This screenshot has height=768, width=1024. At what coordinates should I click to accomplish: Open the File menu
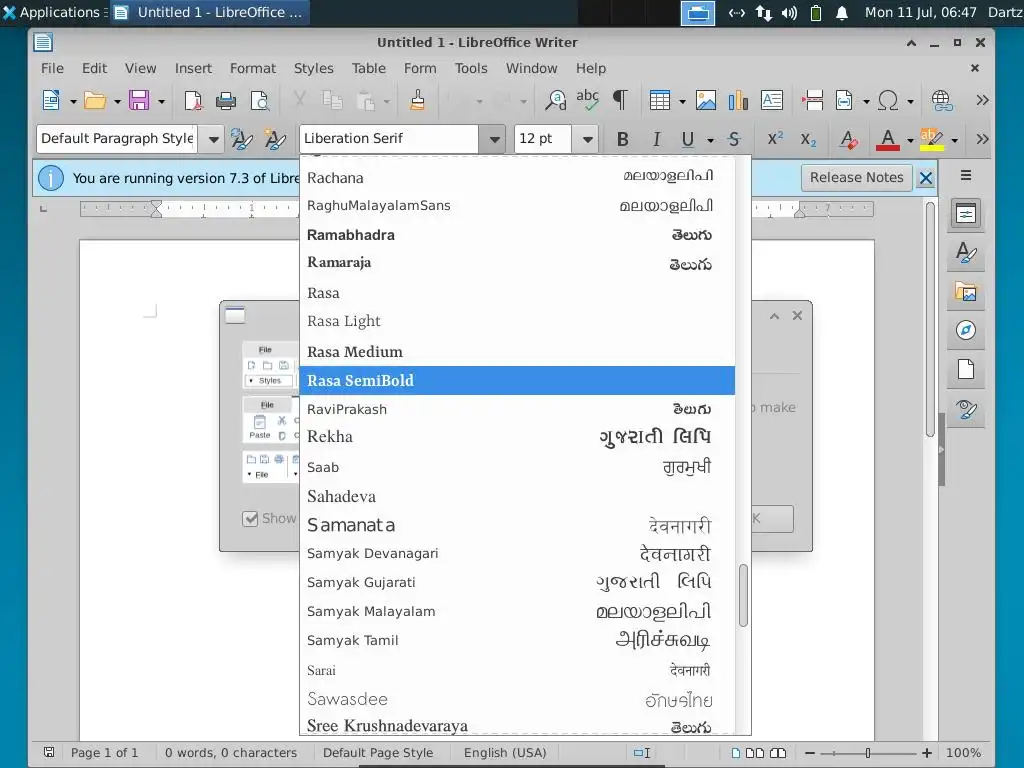tap(52, 68)
